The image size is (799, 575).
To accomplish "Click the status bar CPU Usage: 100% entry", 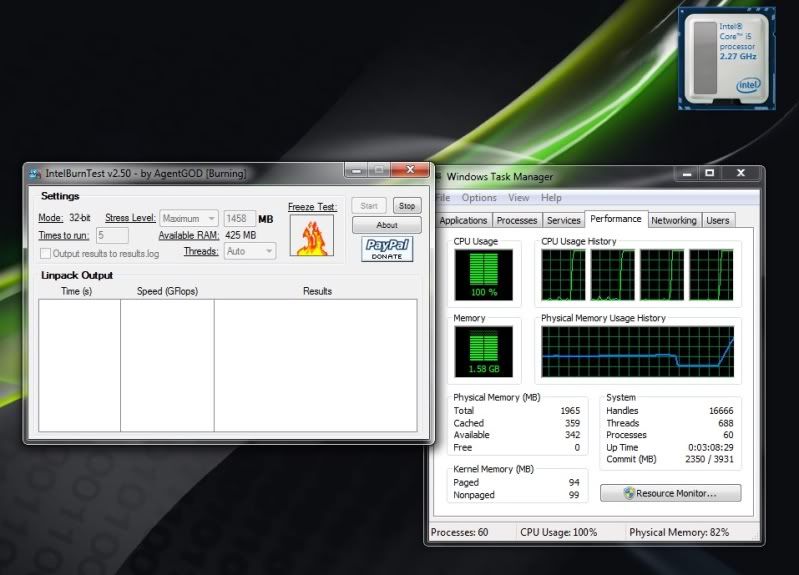I will (558, 532).
